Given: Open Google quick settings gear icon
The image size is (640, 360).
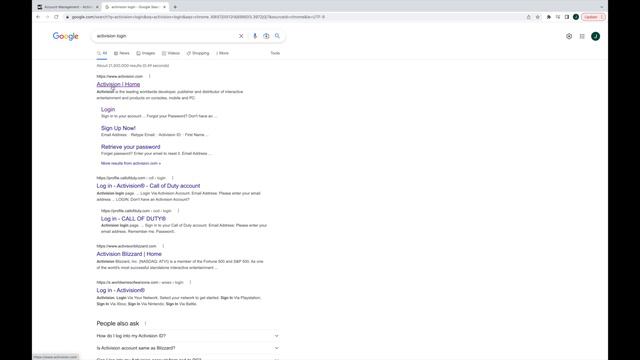Looking at the screenshot, I should pos(569,36).
